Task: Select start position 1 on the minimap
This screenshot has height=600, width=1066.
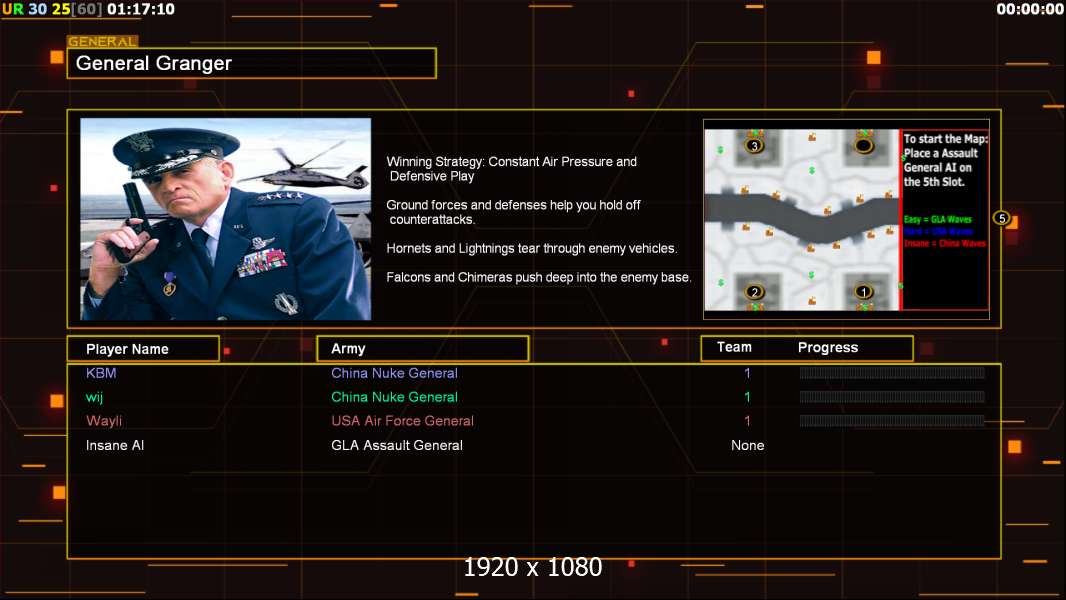Action: pyautogui.click(x=863, y=292)
